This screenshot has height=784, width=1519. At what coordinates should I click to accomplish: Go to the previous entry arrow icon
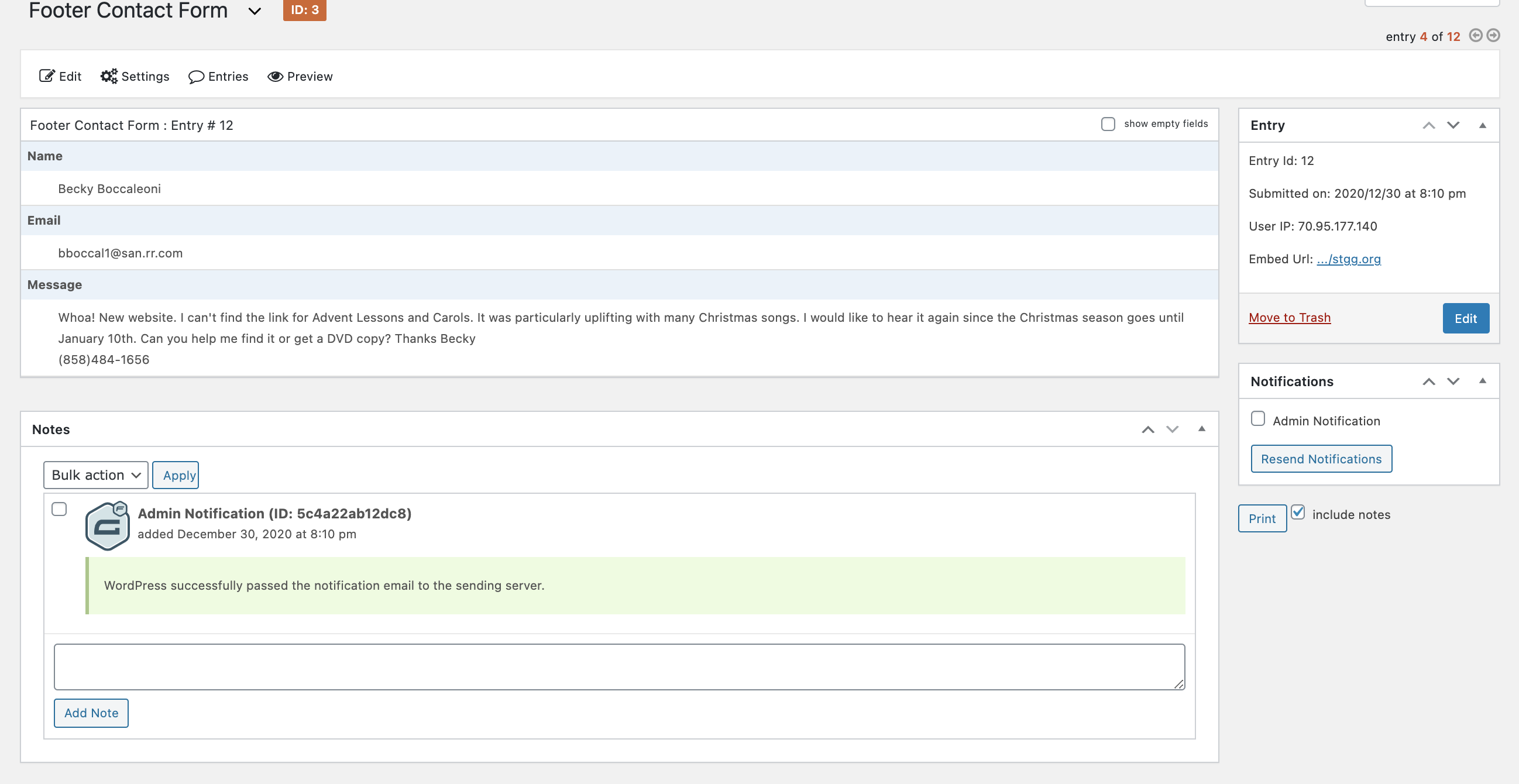[1475, 35]
